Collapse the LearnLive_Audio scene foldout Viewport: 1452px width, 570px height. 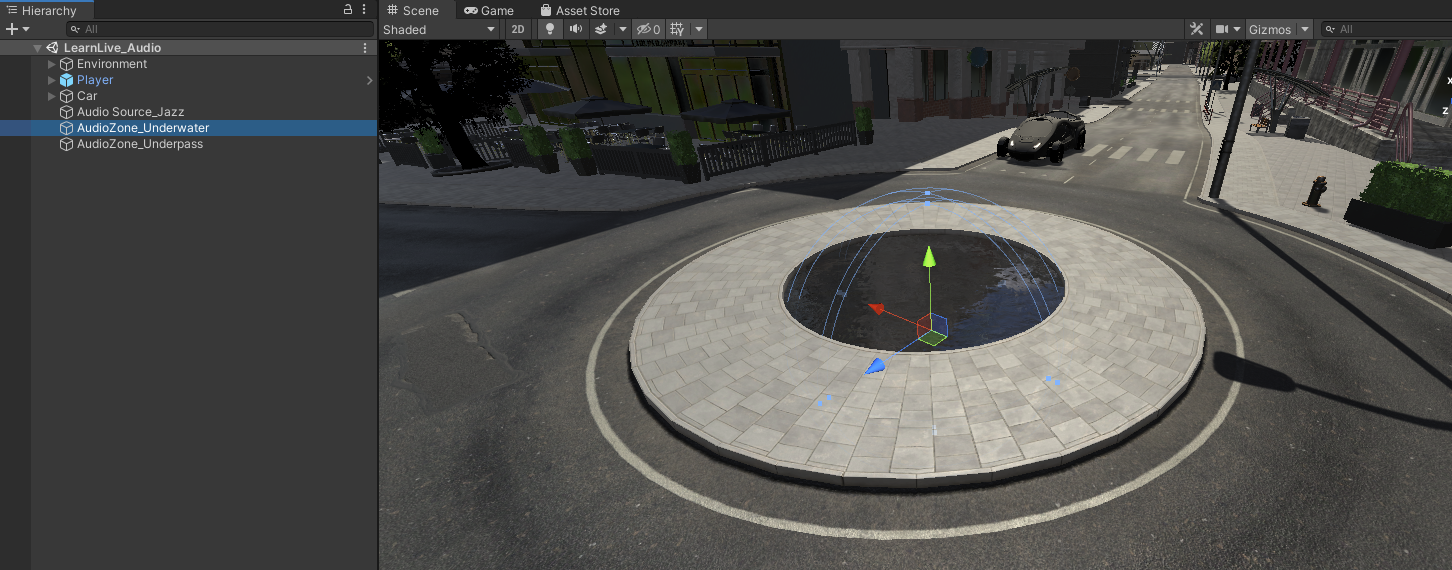tap(37, 48)
